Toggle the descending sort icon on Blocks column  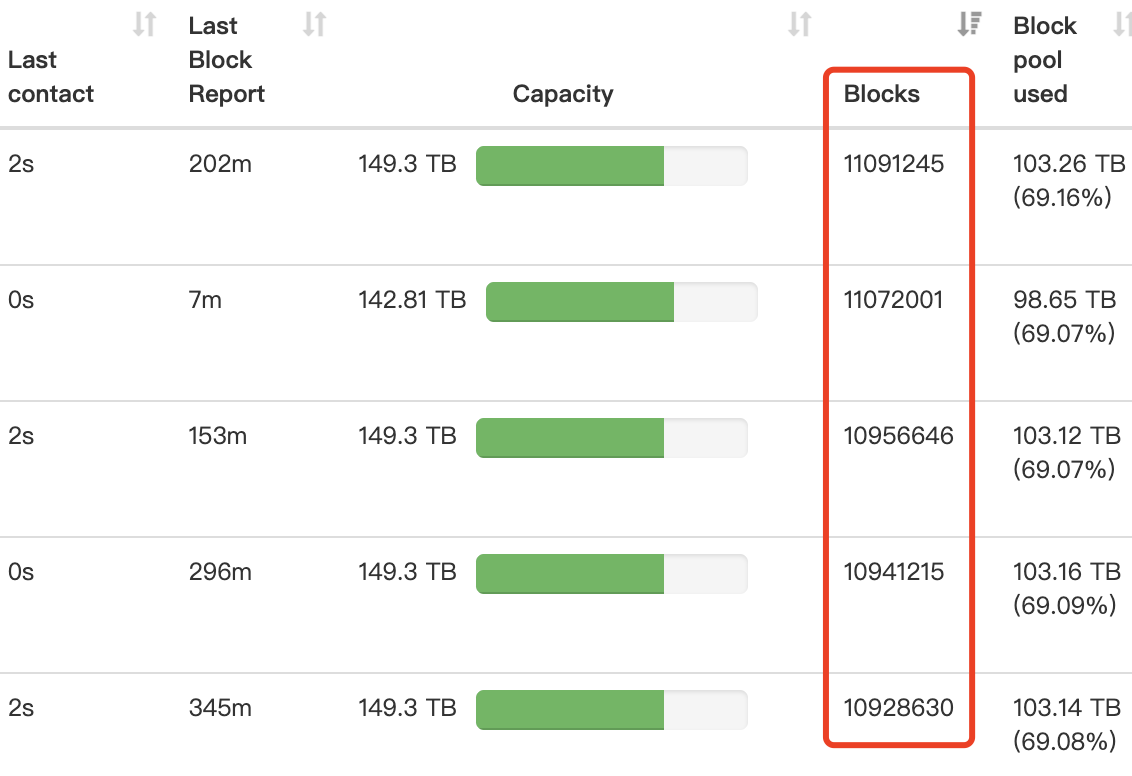pos(969,25)
